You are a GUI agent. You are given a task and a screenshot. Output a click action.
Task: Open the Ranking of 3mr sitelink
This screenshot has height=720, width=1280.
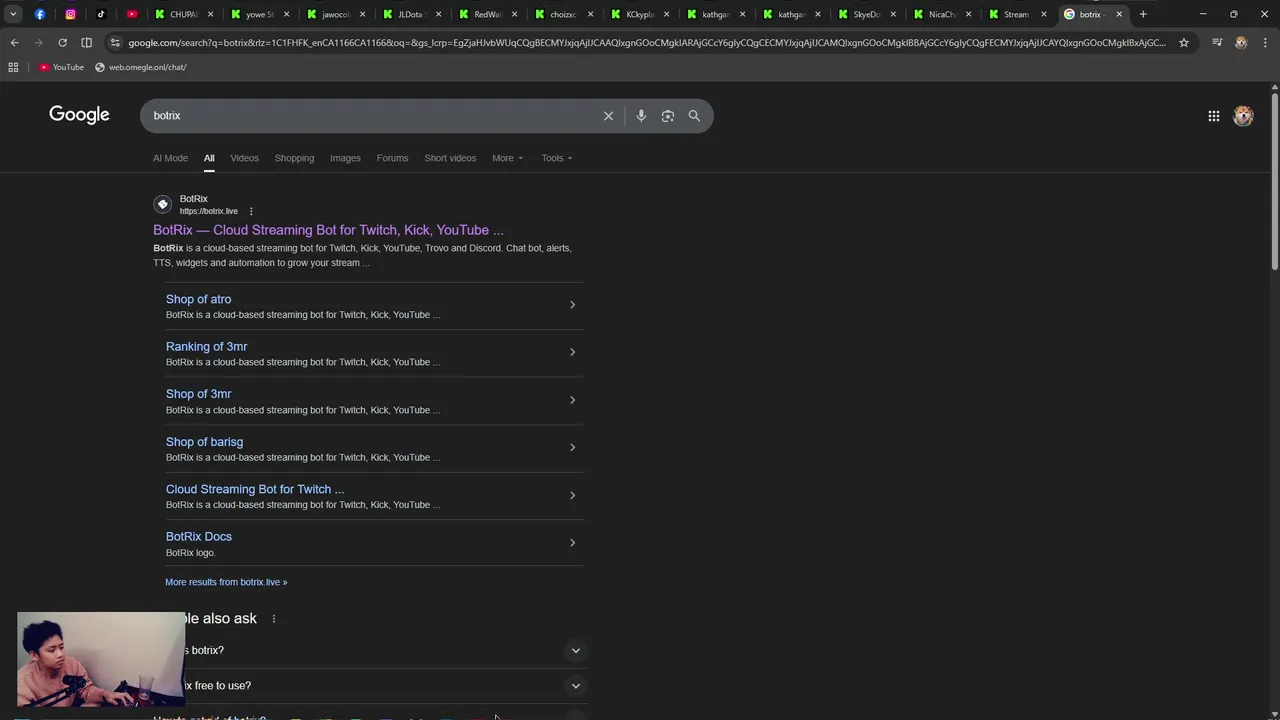tap(206, 346)
